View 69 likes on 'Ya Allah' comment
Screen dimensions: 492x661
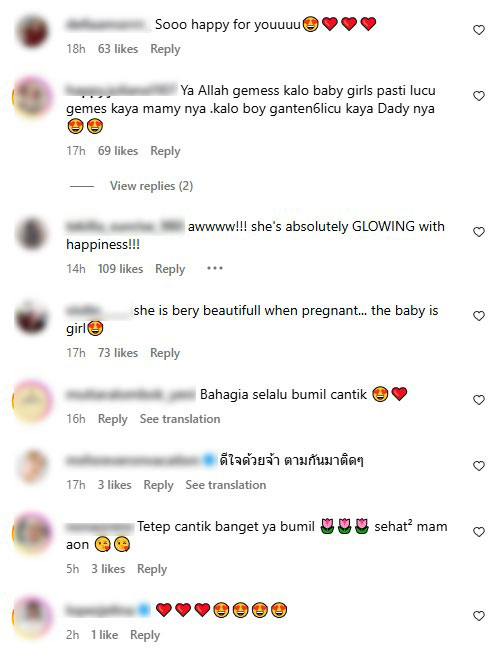tap(118, 151)
